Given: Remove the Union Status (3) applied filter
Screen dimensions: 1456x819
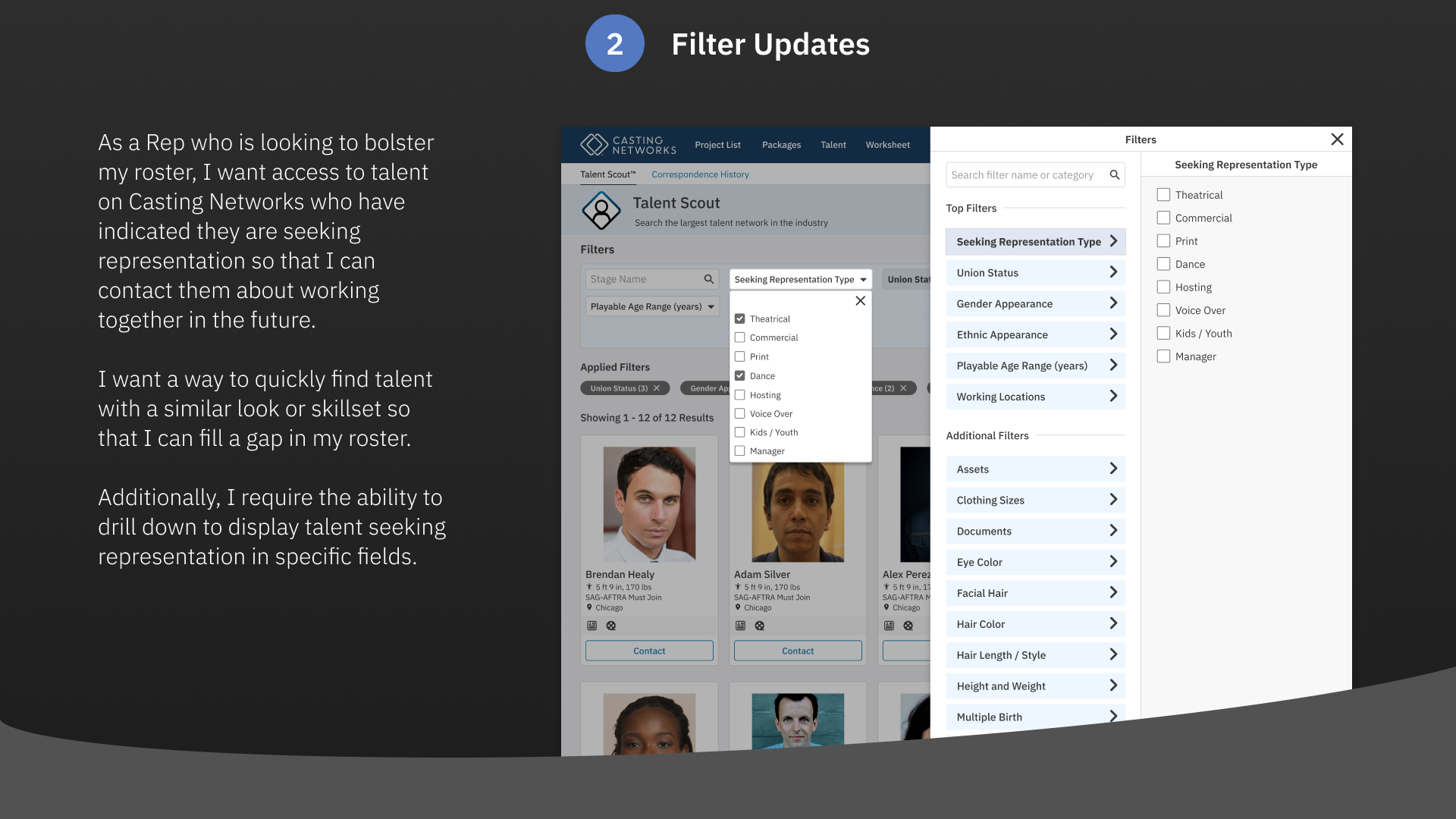Looking at the screenshot, I should click(657, 388).
